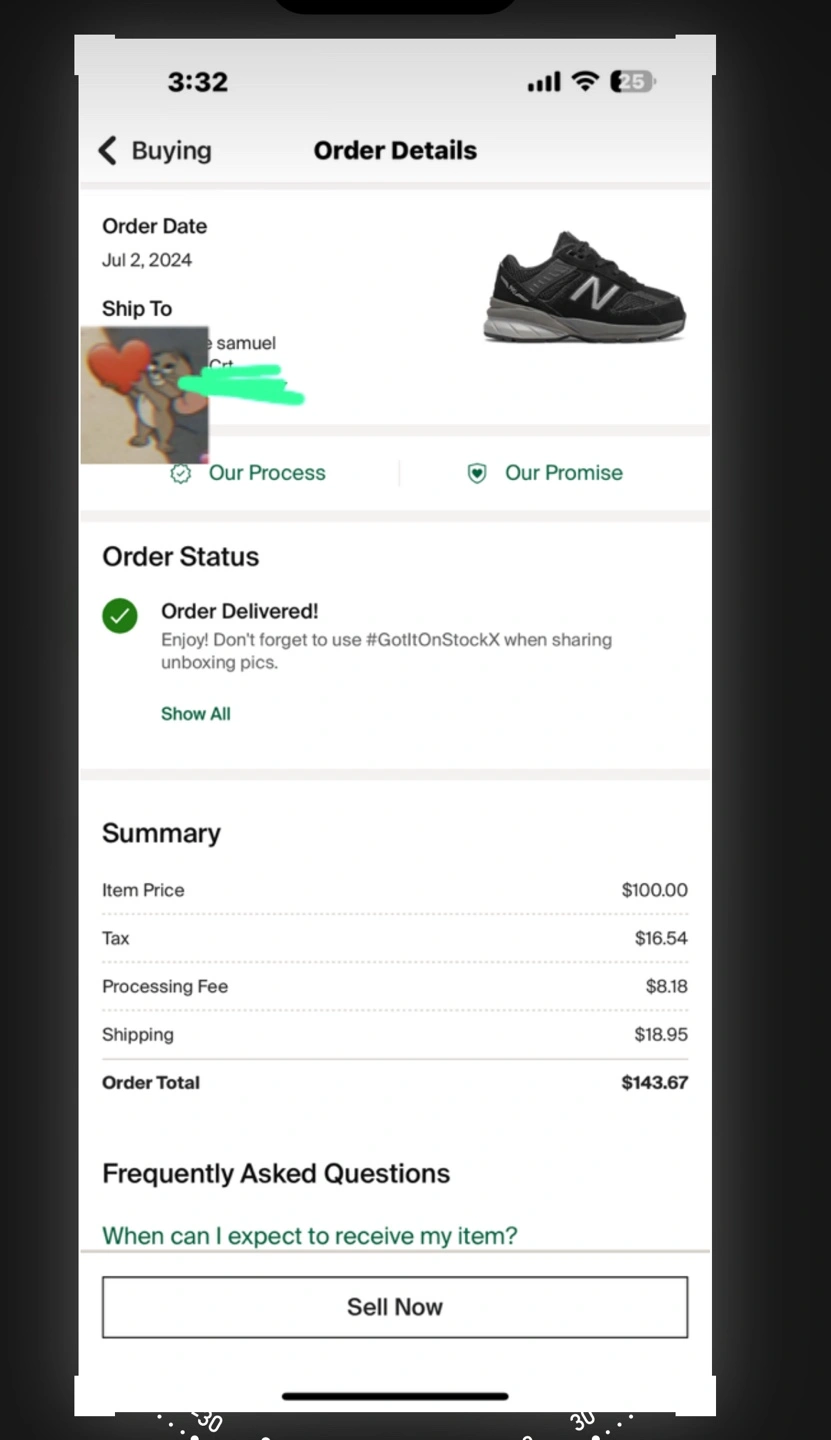Click the Our Promise shield icon

(x=478, y=474)
